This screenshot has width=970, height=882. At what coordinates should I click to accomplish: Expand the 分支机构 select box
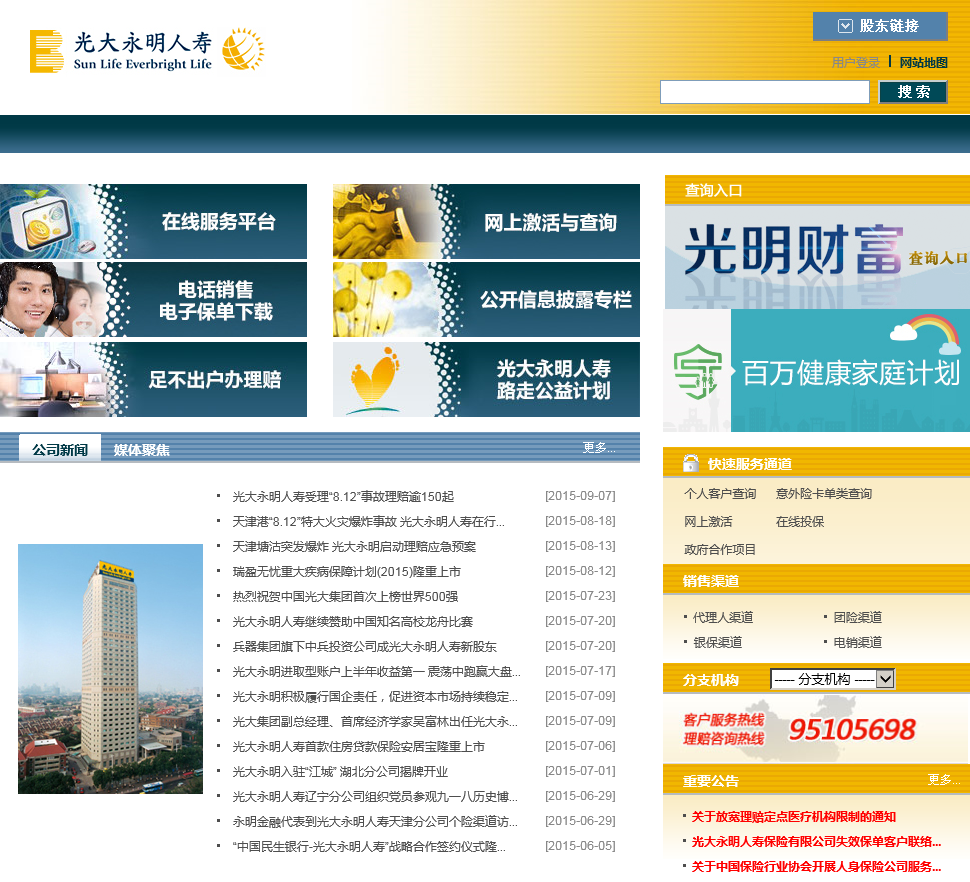click(x=832, y=679)
